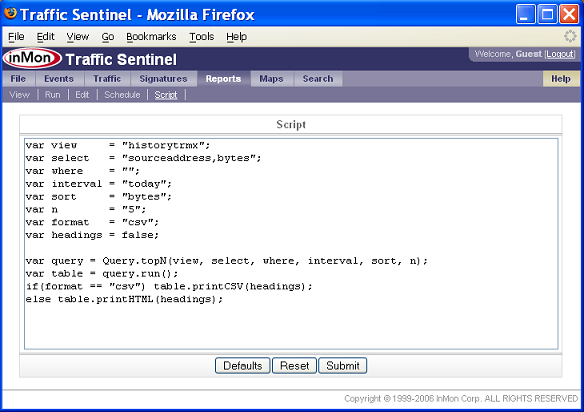The width and height of the screenshot is (584, 412).
Task: Open the Bookmarks menu
Action: click(151, 37)
